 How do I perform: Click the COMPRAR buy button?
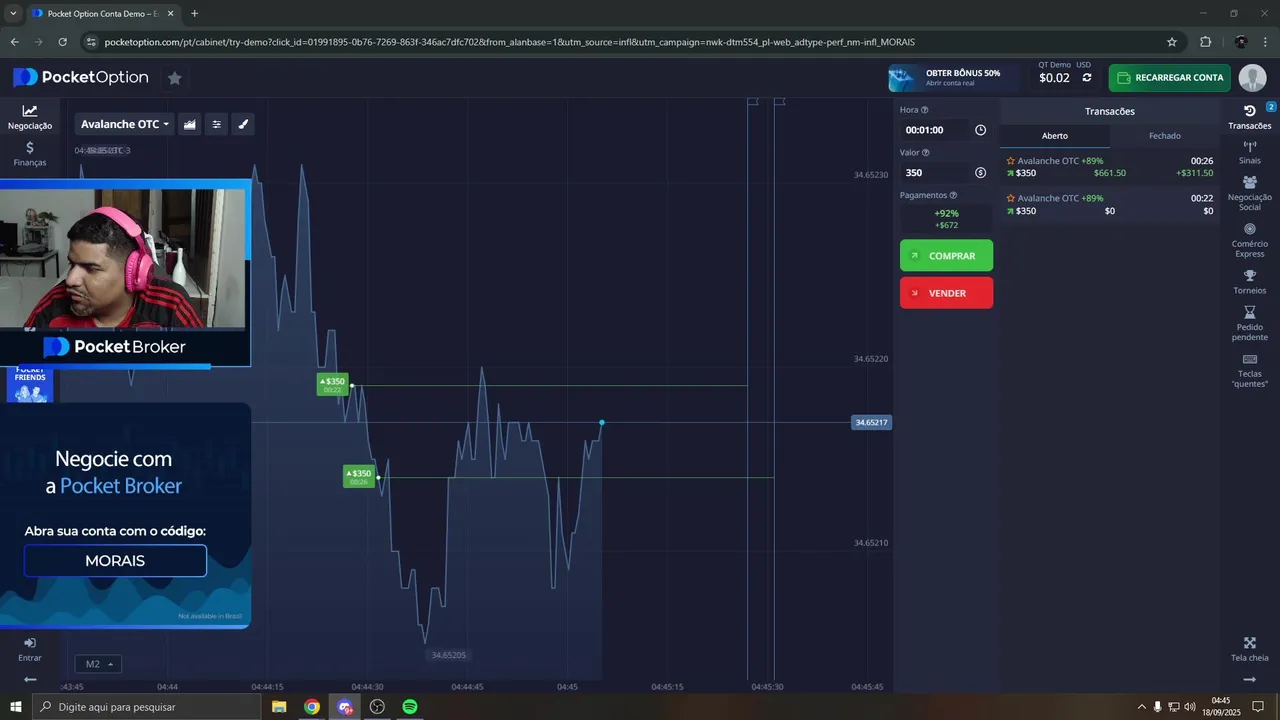946,255
